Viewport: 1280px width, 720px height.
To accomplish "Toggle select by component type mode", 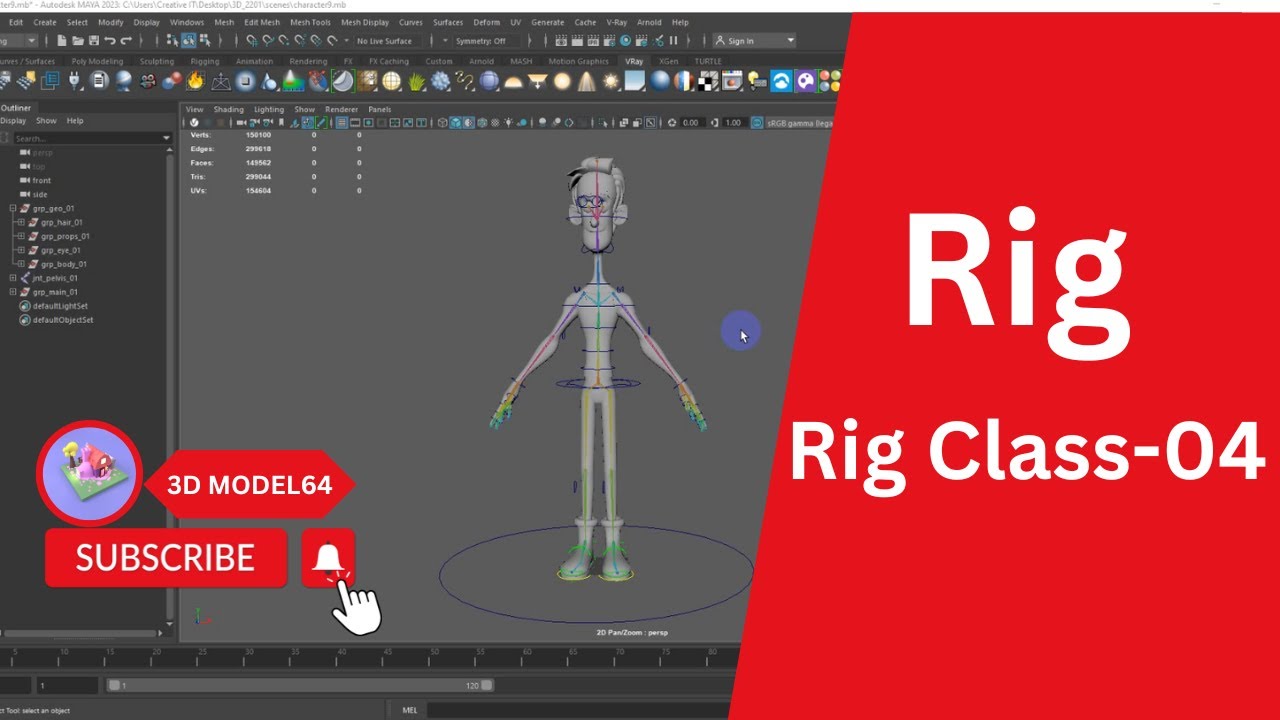I will (x=205, y=41).
